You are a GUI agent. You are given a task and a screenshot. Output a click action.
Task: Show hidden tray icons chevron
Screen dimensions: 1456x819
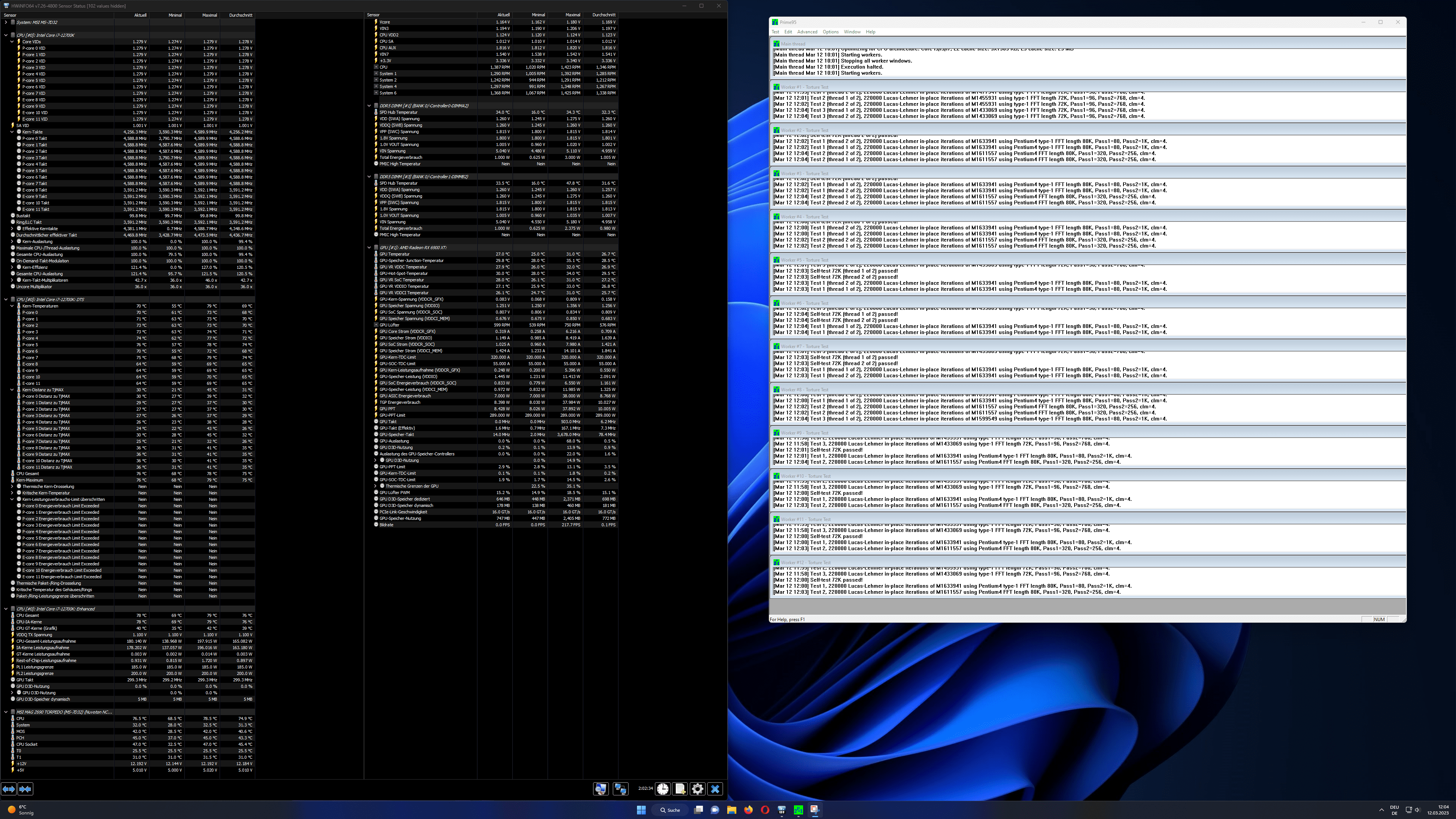(x=1381, y=810)
